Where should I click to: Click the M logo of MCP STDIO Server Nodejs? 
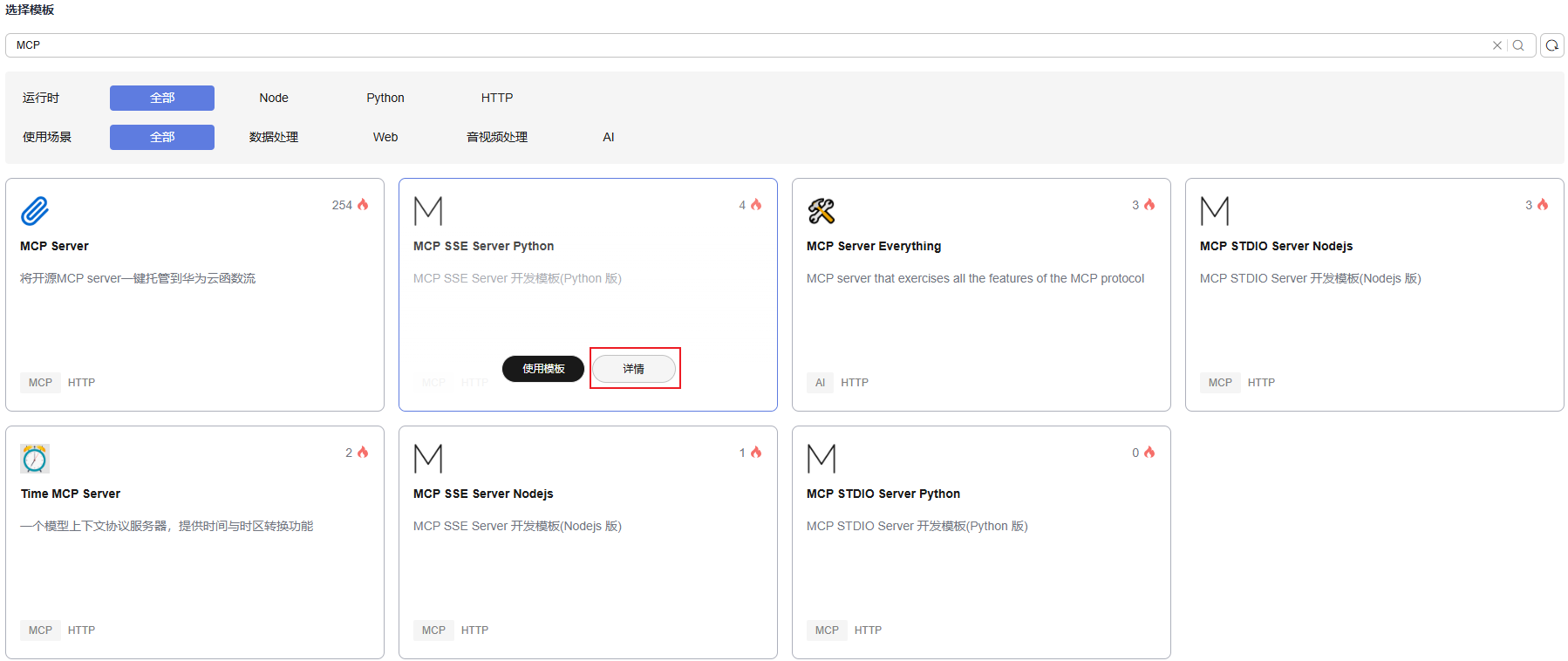click(x=1214, y=211)
